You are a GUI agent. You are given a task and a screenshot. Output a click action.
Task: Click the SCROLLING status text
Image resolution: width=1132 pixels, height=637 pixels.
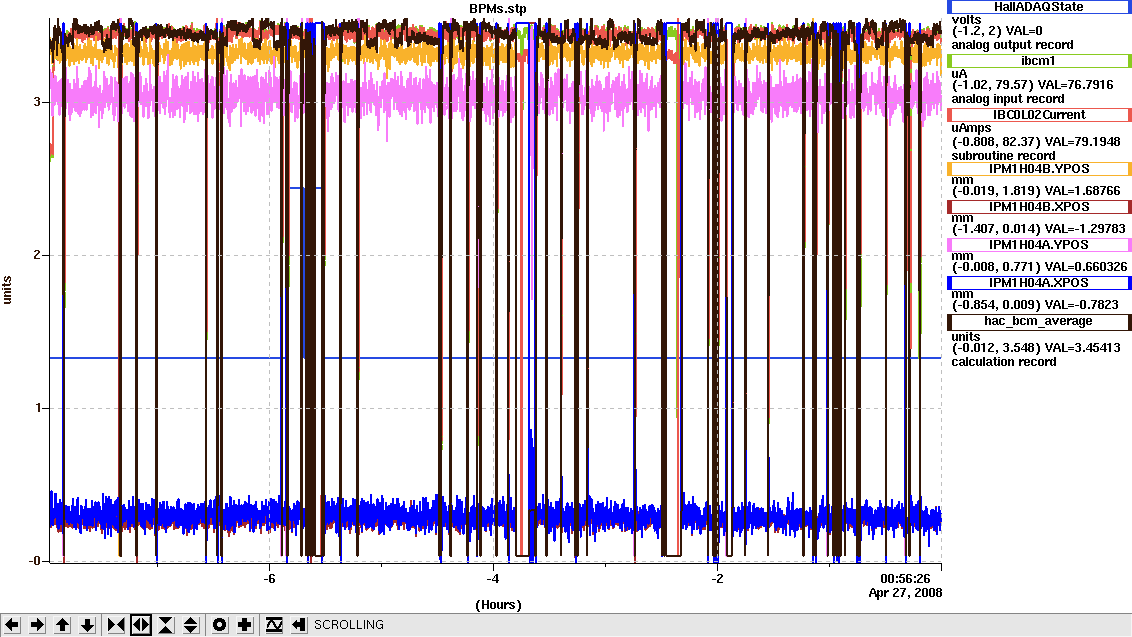[349, 625]
